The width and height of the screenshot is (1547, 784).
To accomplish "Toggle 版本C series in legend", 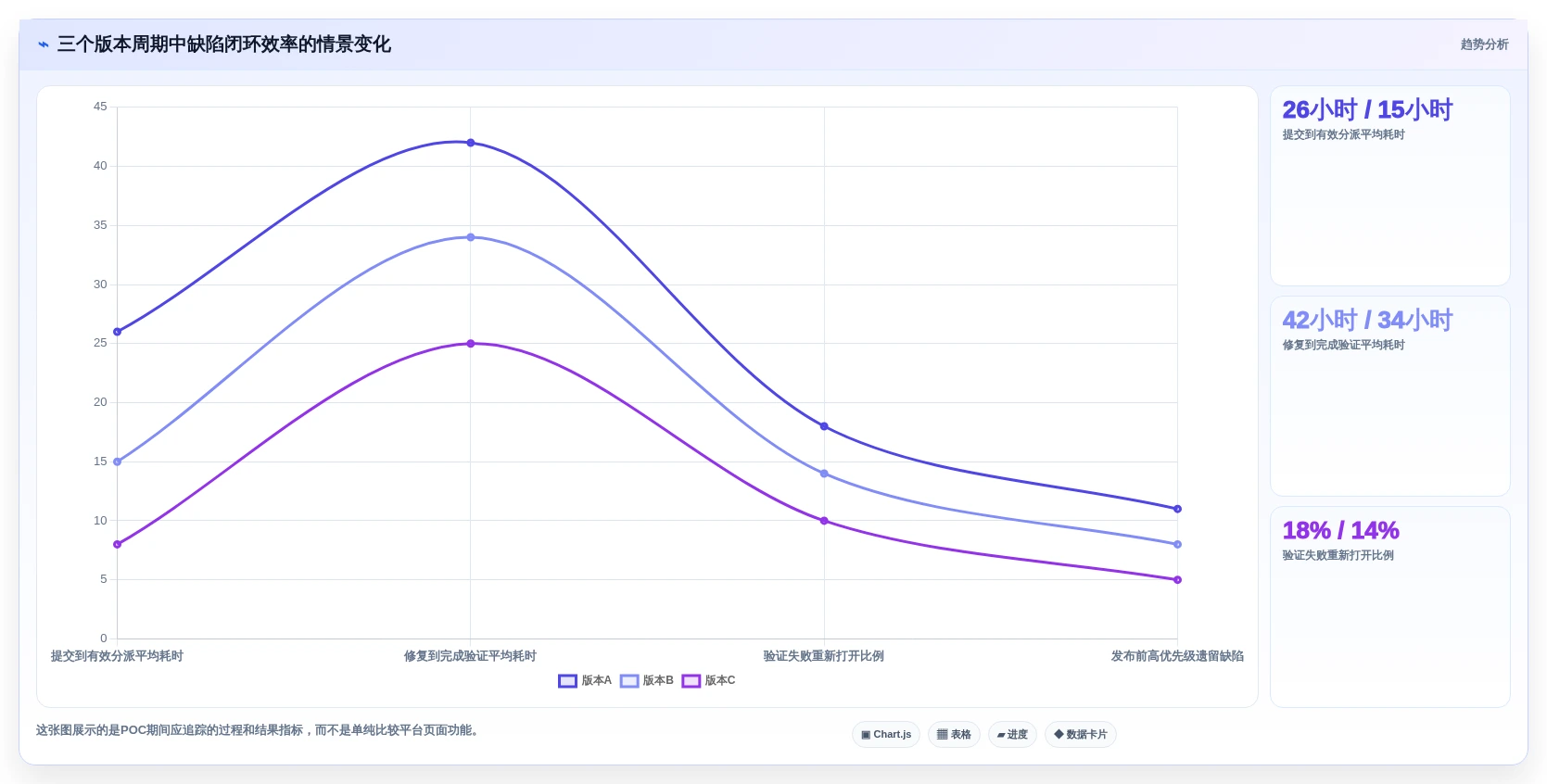I will [x=708, y=680].
